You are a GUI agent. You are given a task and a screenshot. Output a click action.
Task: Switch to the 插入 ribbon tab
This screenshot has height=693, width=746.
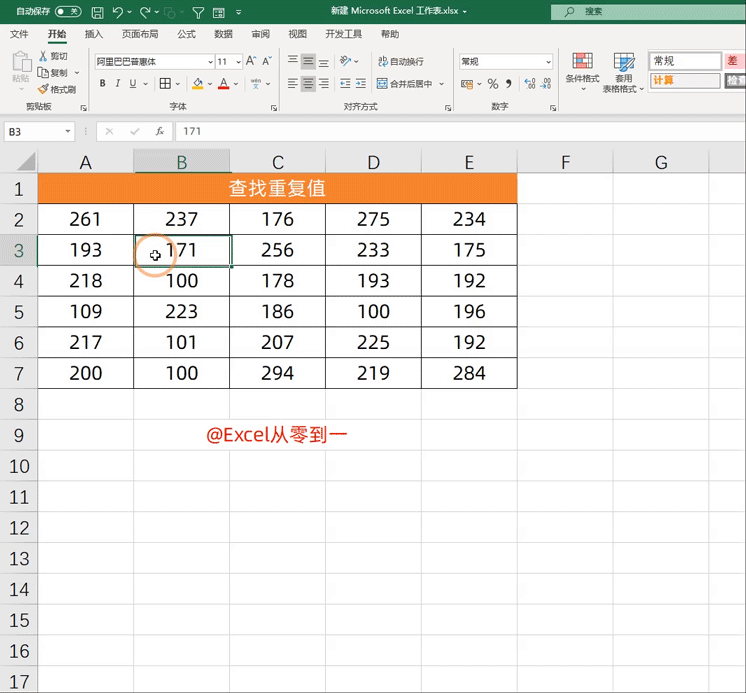click(x=93, y=34)
